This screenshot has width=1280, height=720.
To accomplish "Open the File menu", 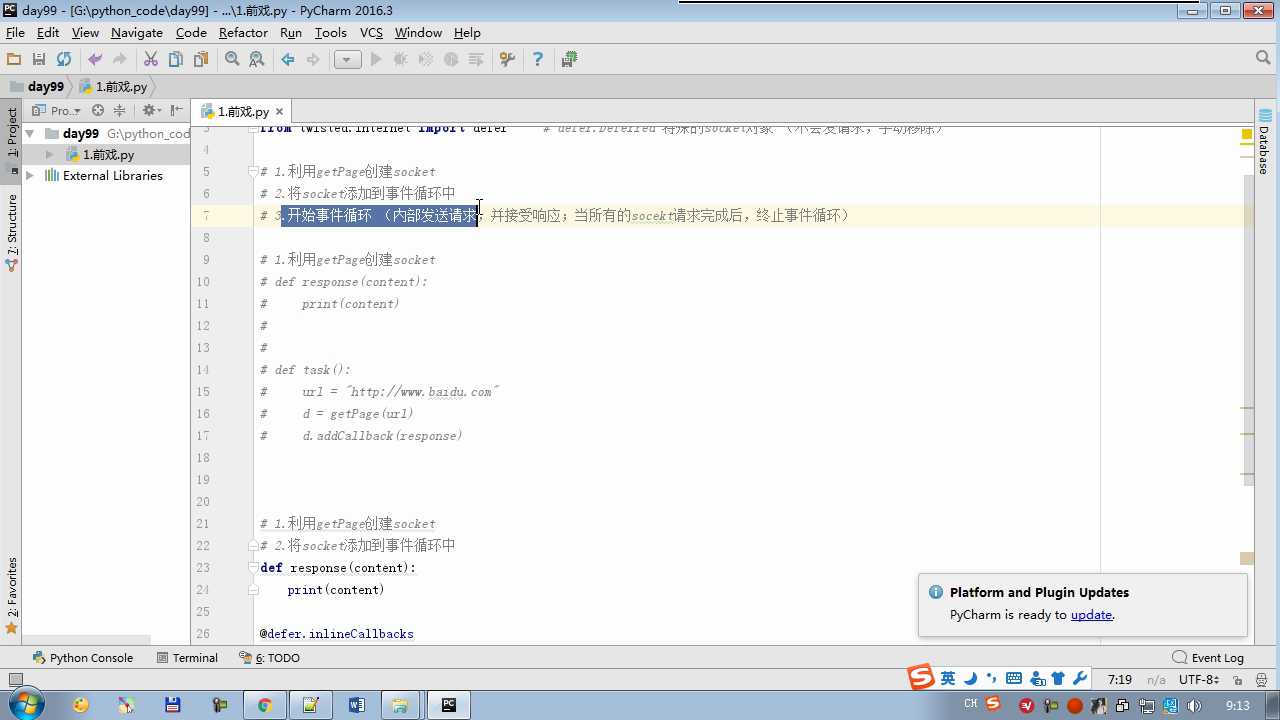I will coord(15,33).
